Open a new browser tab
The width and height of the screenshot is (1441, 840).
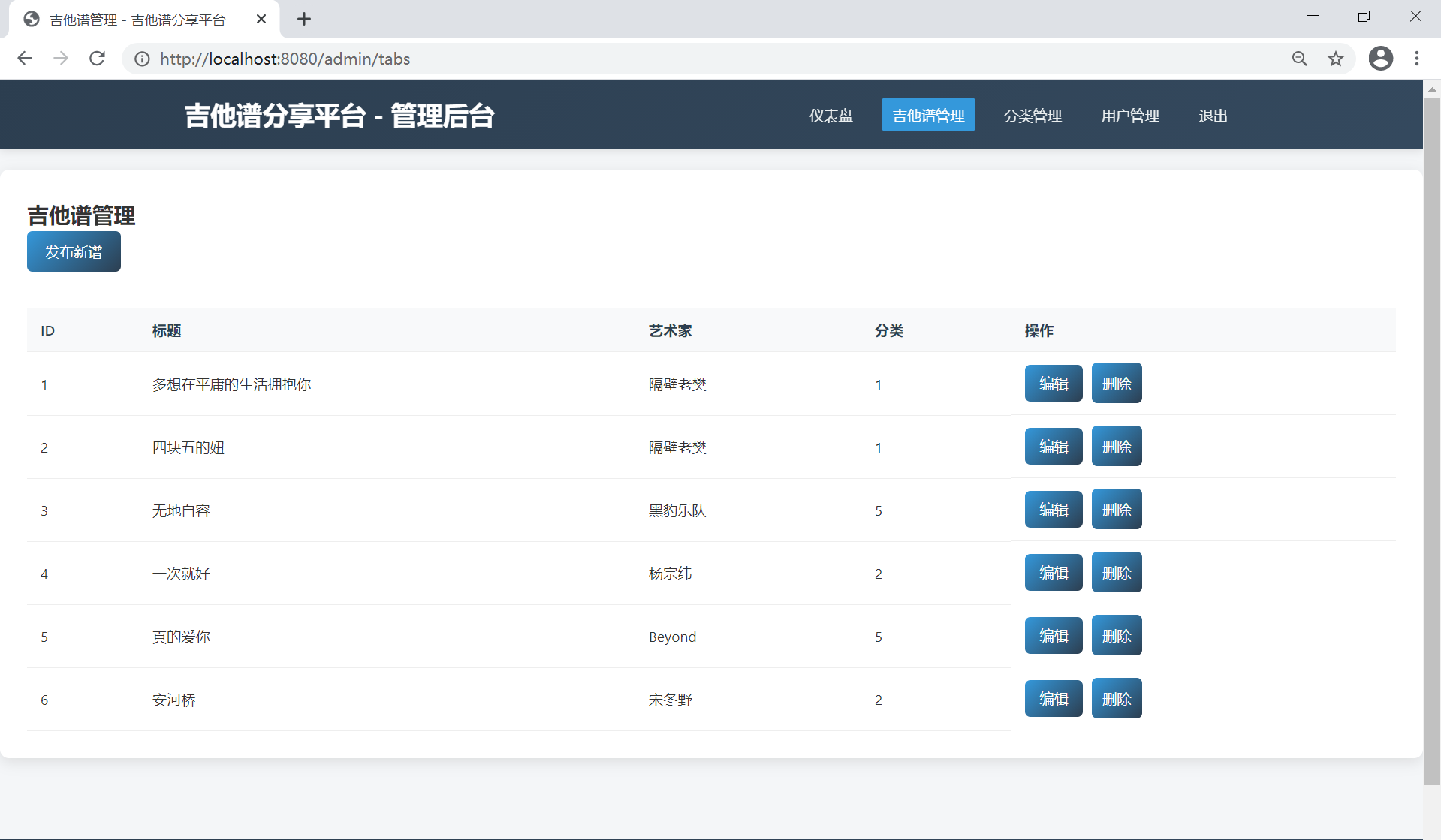coord(304,20)
